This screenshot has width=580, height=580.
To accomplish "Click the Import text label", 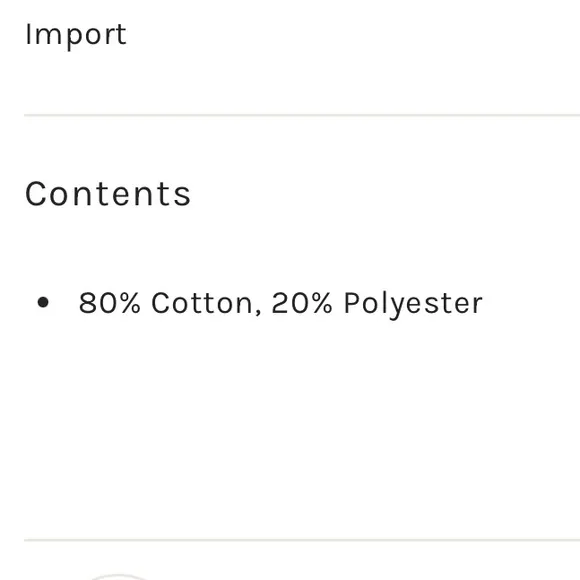I will [76, 36].
